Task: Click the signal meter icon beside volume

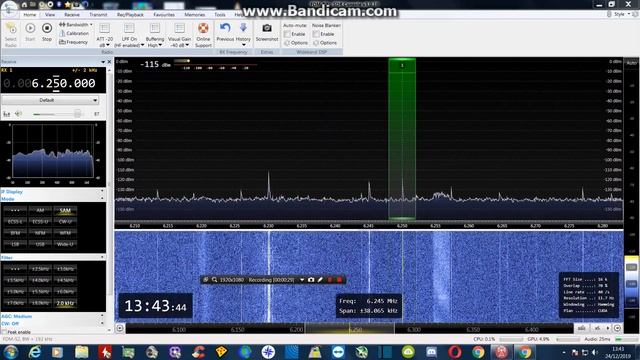Action: pyautogui.click(x=7, y=114)
